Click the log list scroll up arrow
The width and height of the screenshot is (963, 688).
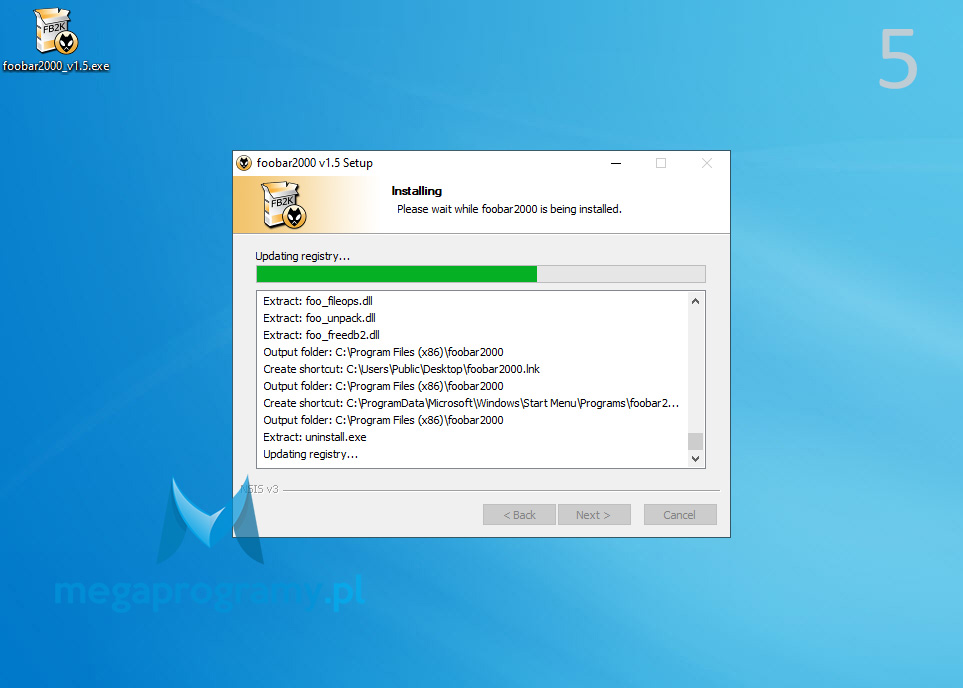click(695, 301)
